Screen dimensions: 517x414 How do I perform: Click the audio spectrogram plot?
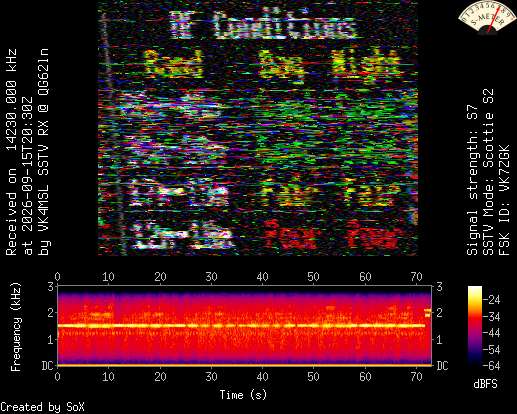tap(244, 326)
